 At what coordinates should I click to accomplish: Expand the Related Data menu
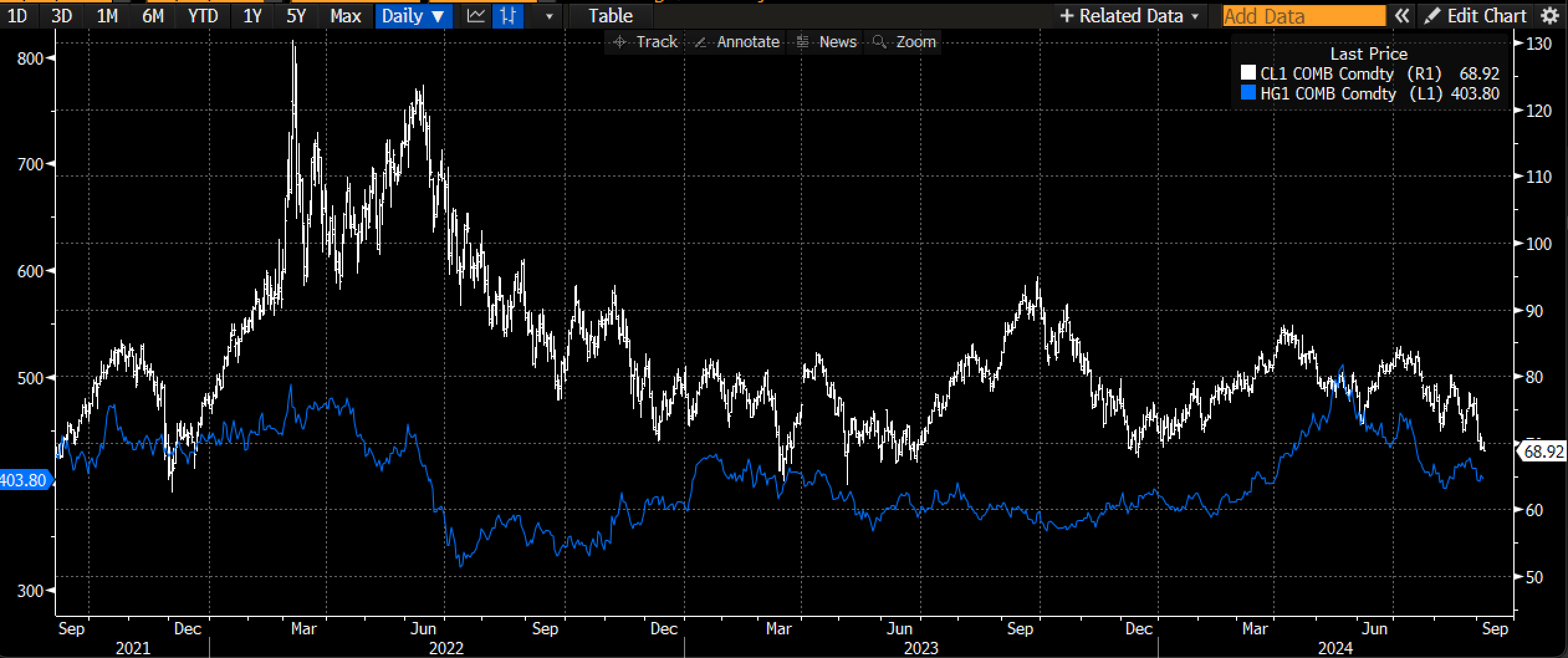pos(1129,16)
